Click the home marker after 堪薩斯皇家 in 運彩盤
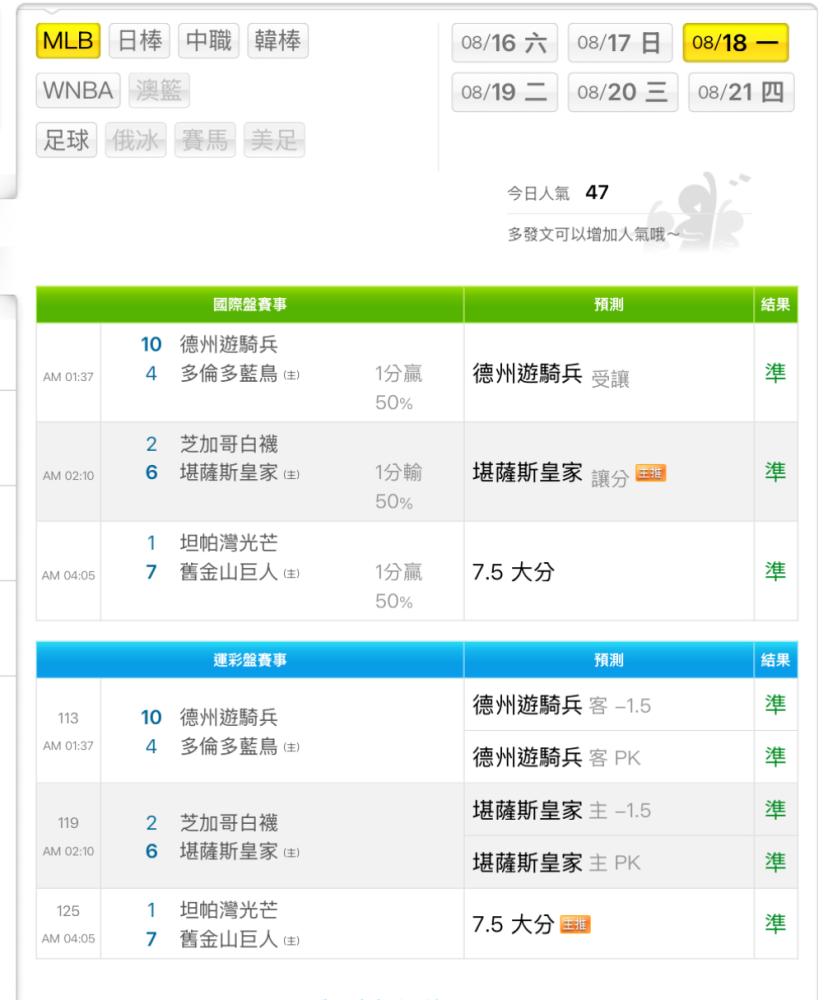The image size is (828, 1000). pos(292,853)
